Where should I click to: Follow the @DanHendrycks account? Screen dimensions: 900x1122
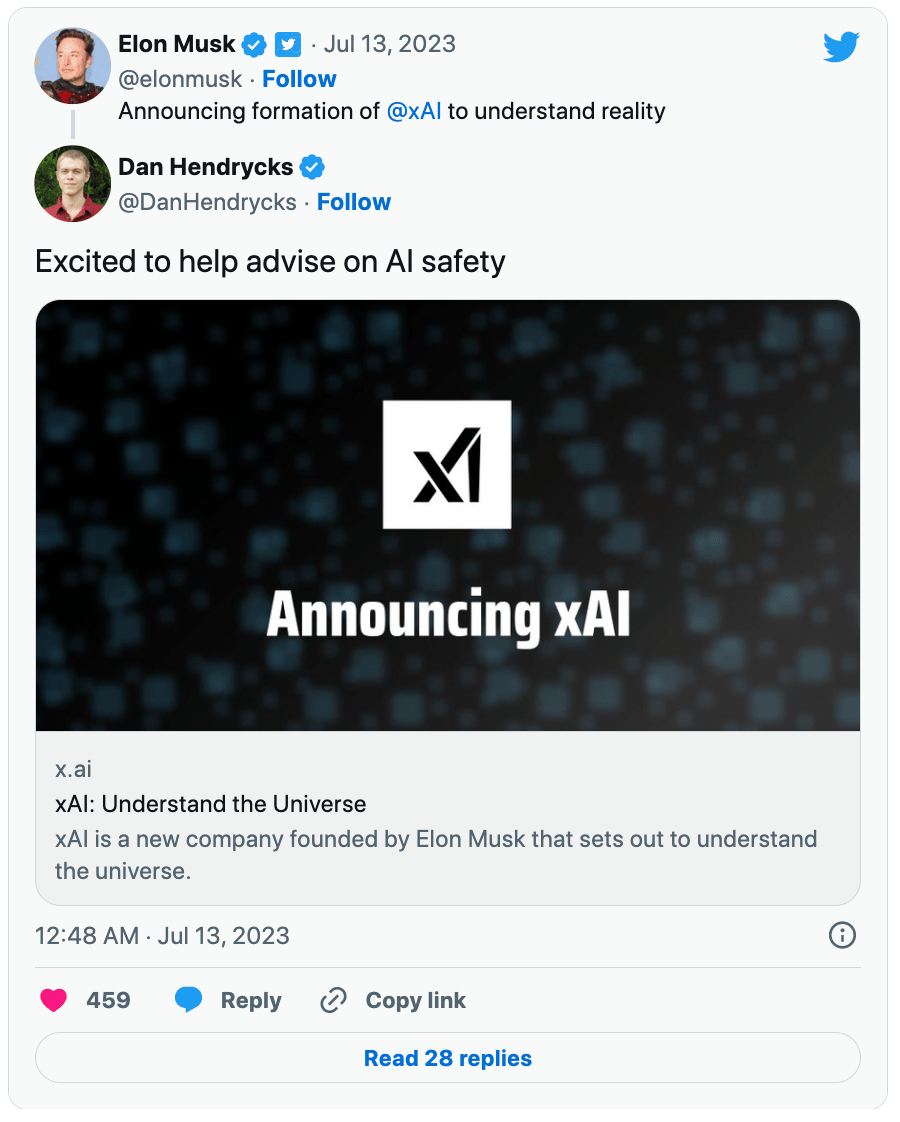(354, 202)
